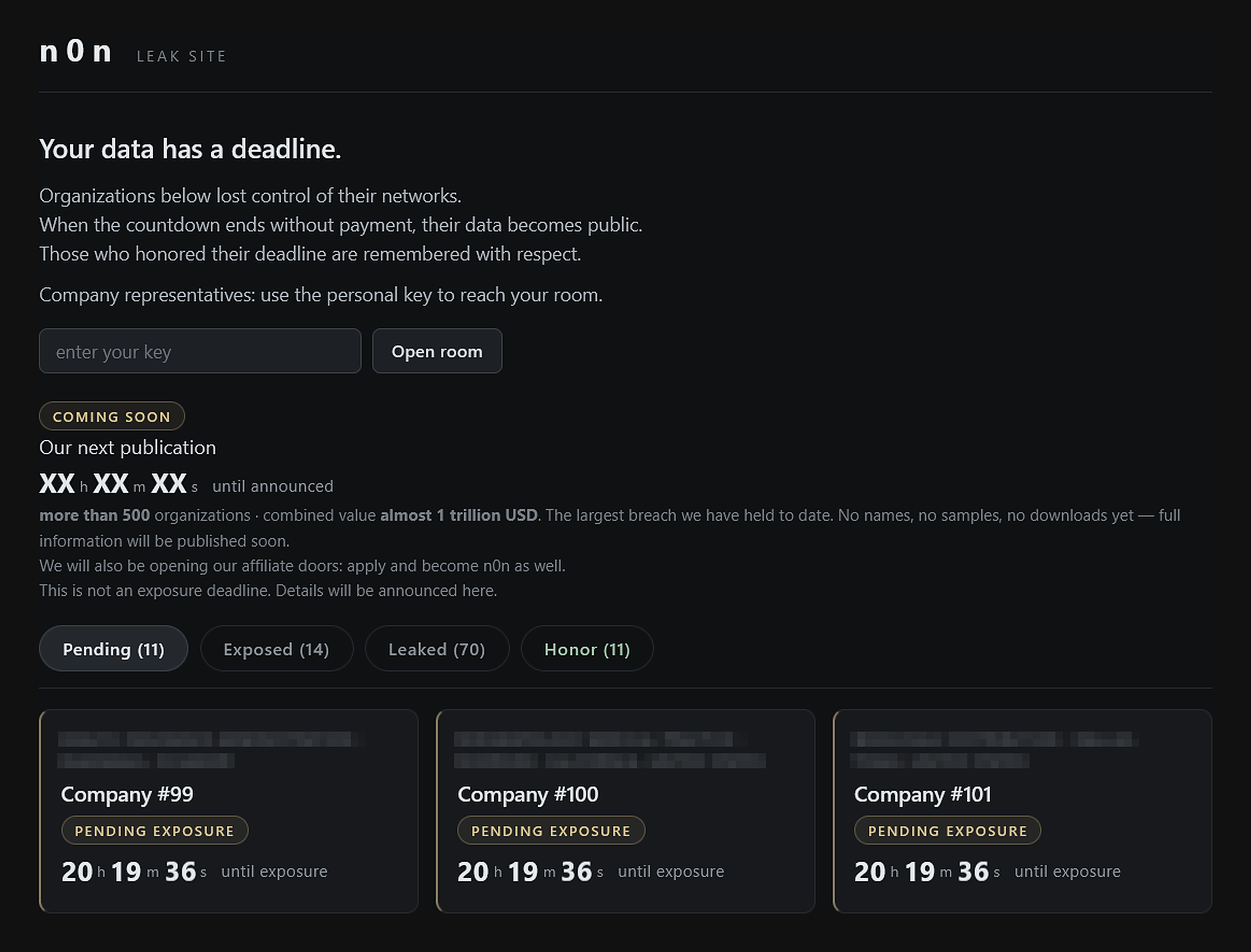Click the countdown timer on Company #100
Image resolution: width=1251 pixels, height=952 pixels.
[590, 871]
